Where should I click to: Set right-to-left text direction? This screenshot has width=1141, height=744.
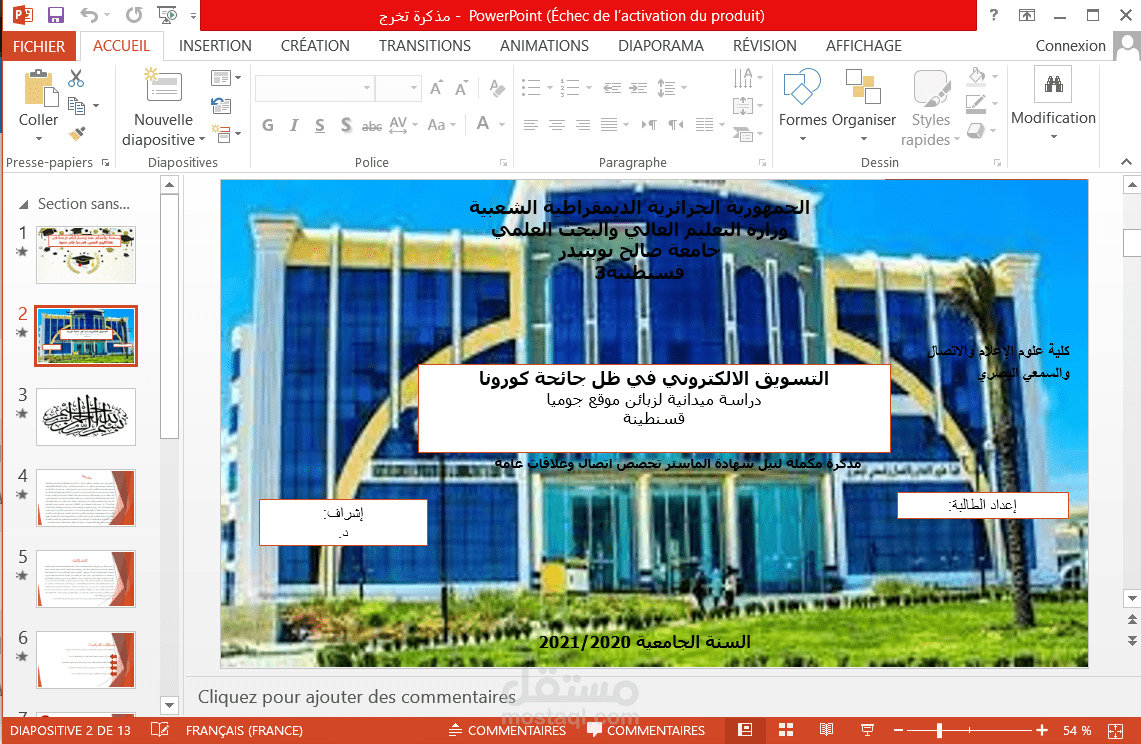tap(676, 125)
